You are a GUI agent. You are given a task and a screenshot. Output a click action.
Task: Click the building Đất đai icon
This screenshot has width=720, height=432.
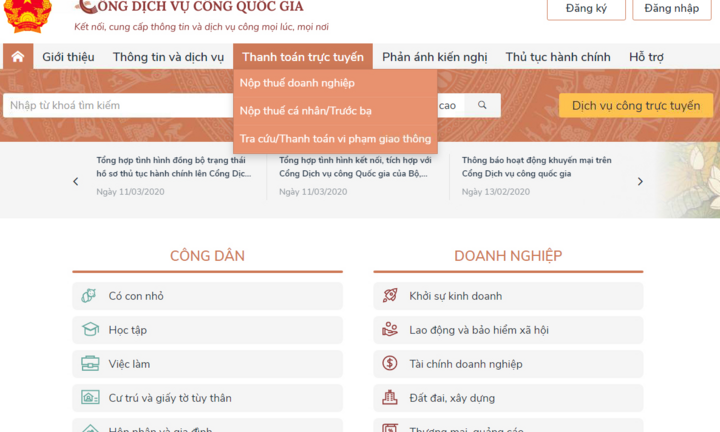[x=390, y=397]
